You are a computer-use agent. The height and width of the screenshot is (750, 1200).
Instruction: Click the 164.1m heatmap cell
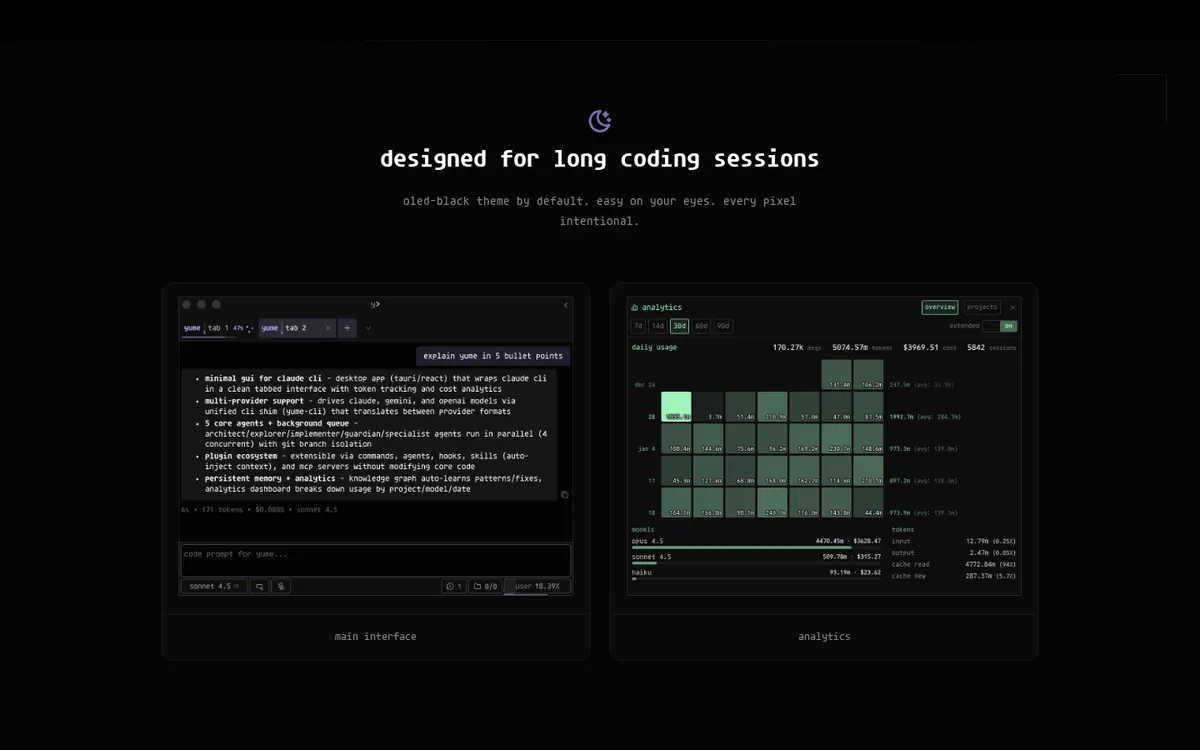(x=676, y=503)
